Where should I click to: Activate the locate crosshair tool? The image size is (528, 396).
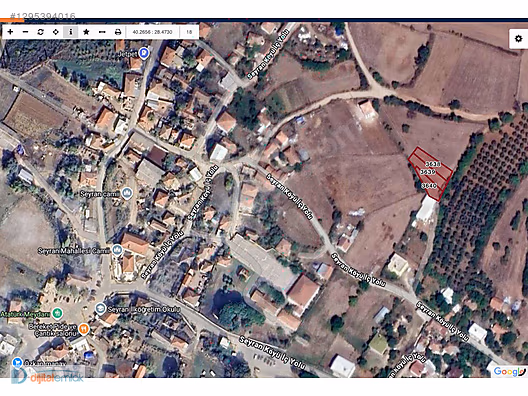coord(56,32)
